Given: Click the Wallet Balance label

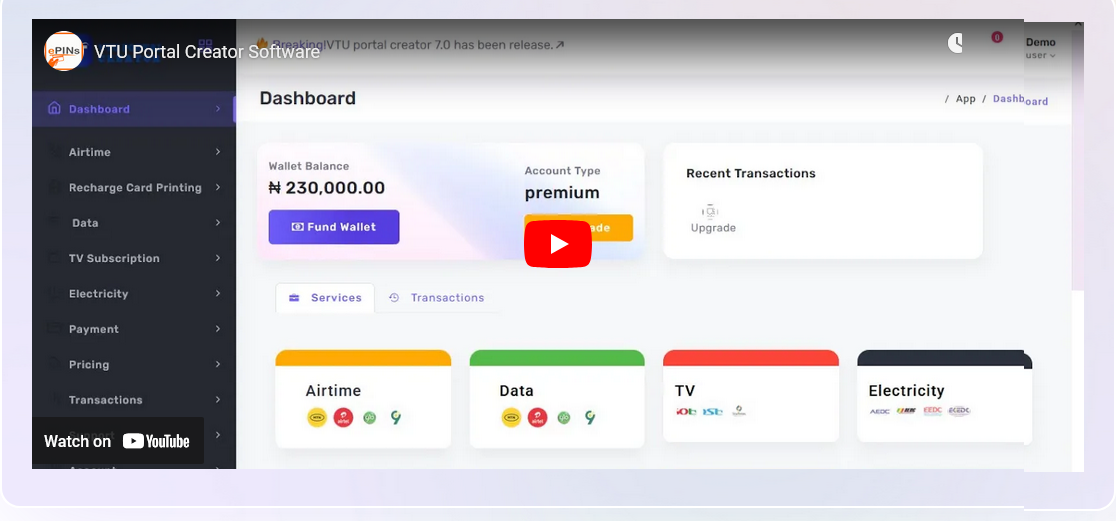Looking at the screenshot, I should pos(309,166).
